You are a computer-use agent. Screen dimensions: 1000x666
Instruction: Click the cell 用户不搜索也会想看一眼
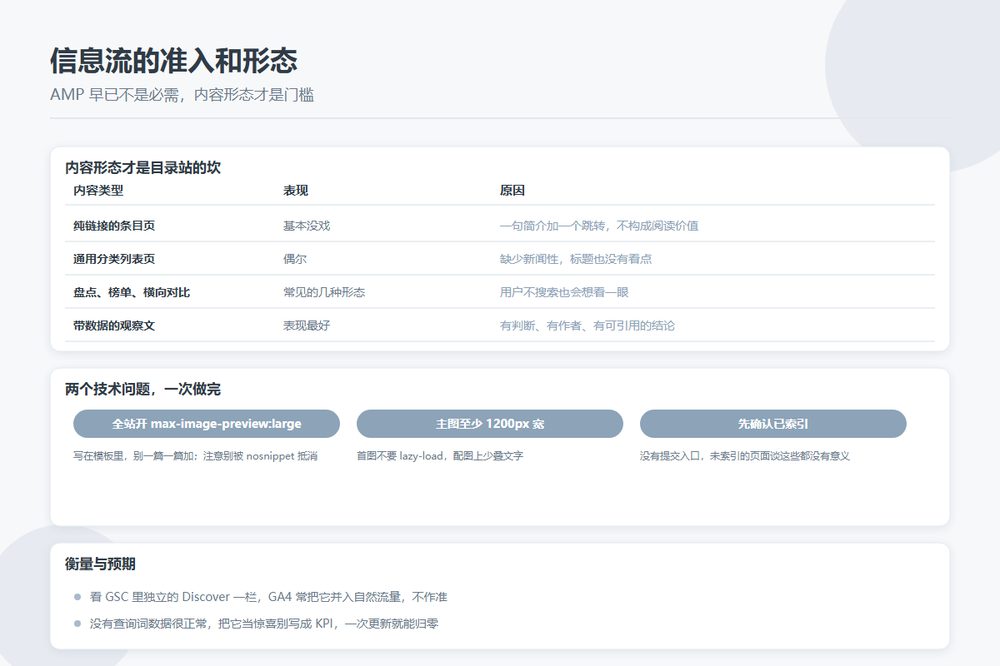pos(564,292)
